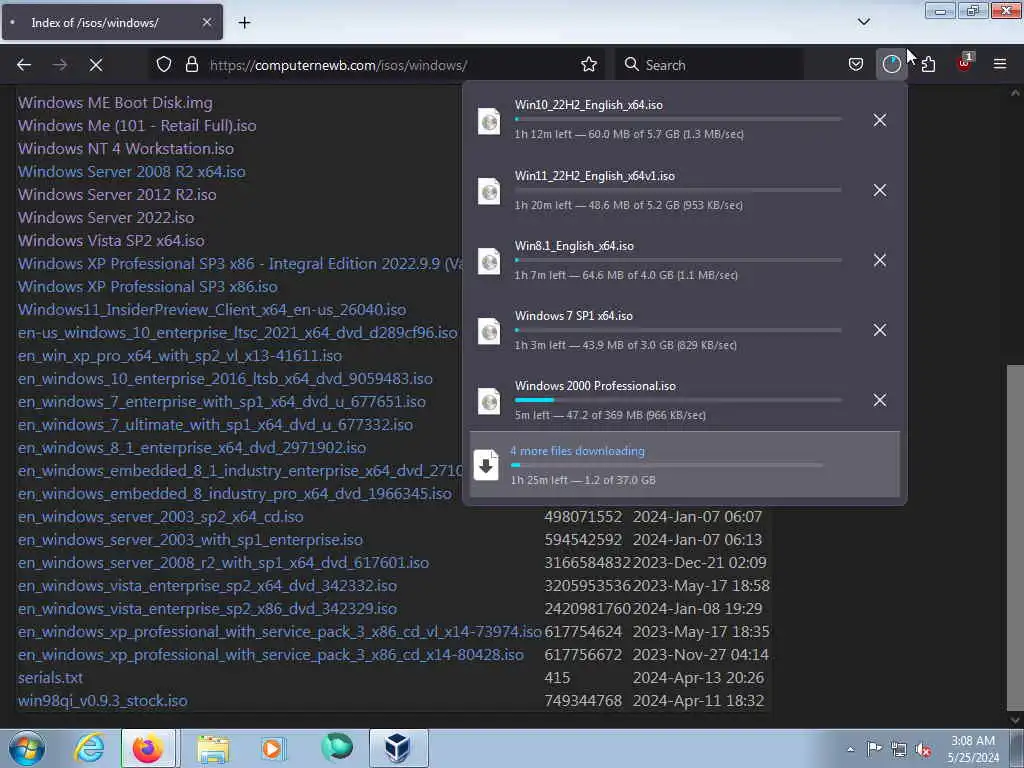
Task: Select Win11_22H2_English_x64v1.iso file icon
Action: pos(489,191)
